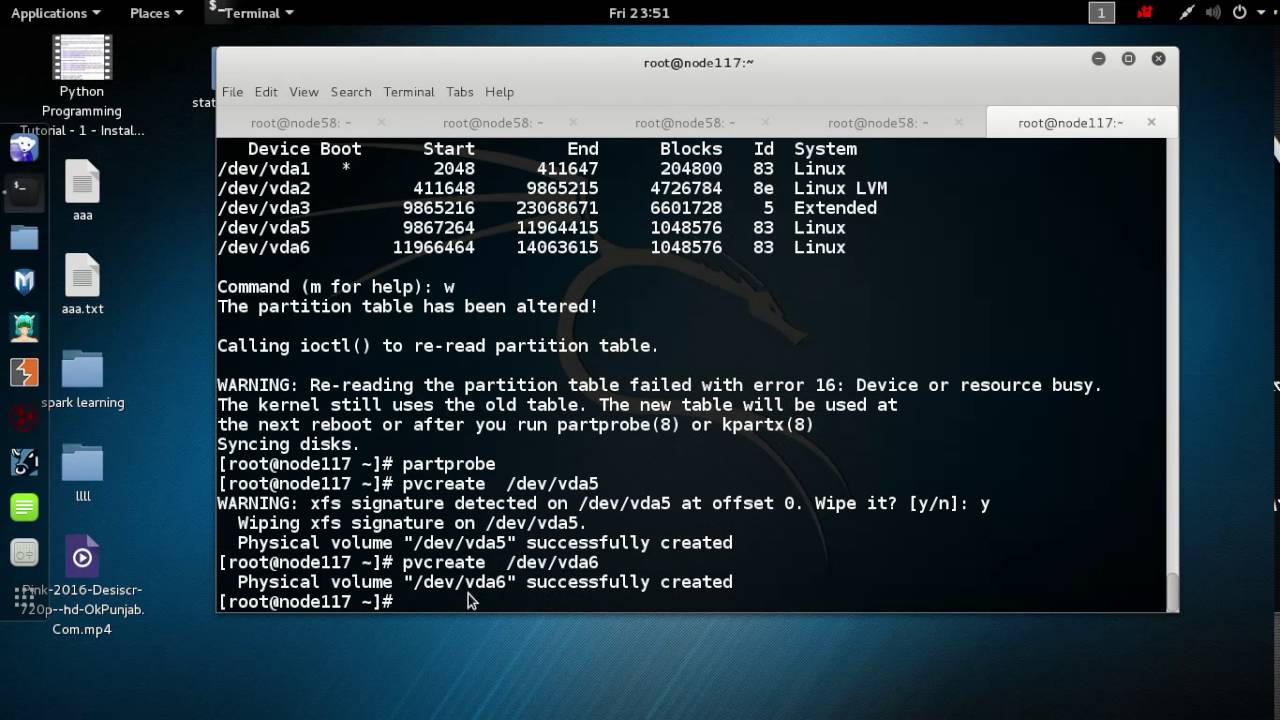Click 'The partition table has been altered!'
1280x720 pixels.
[x=407, y=306]
